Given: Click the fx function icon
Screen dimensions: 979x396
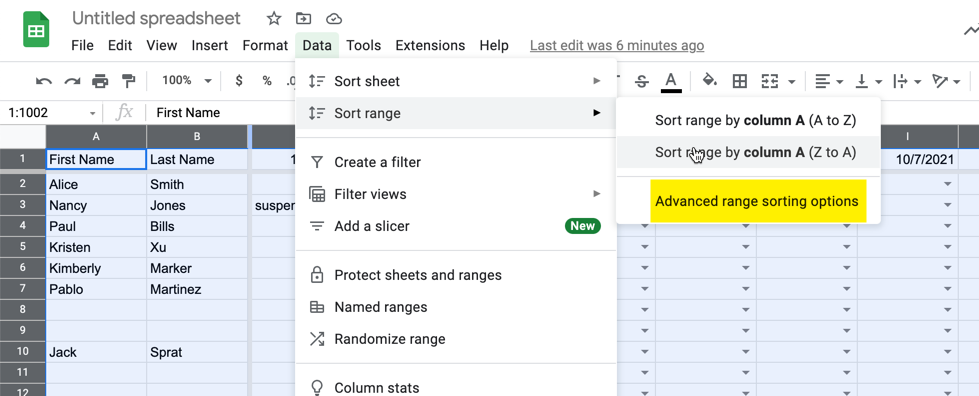Looking at the screenshot, I should pyautogui.click(x=125, y=113).
